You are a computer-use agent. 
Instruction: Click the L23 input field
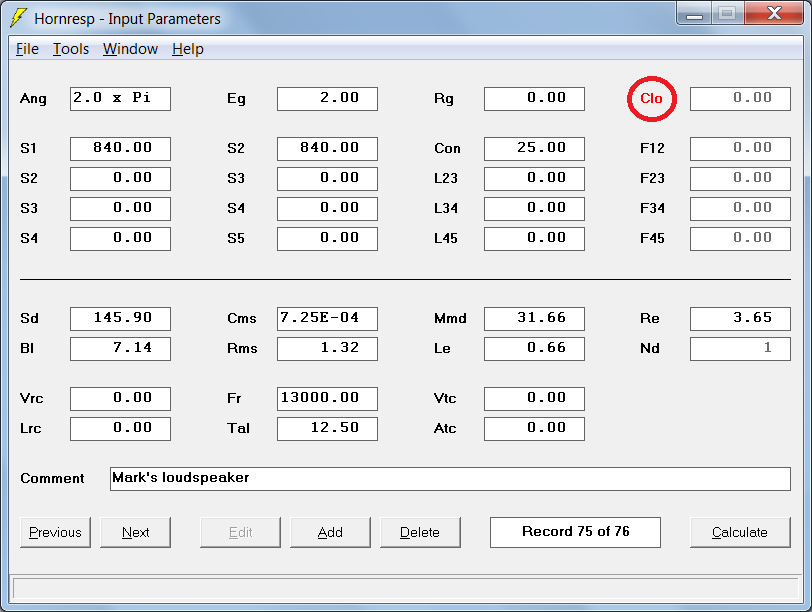pos(534,179)
